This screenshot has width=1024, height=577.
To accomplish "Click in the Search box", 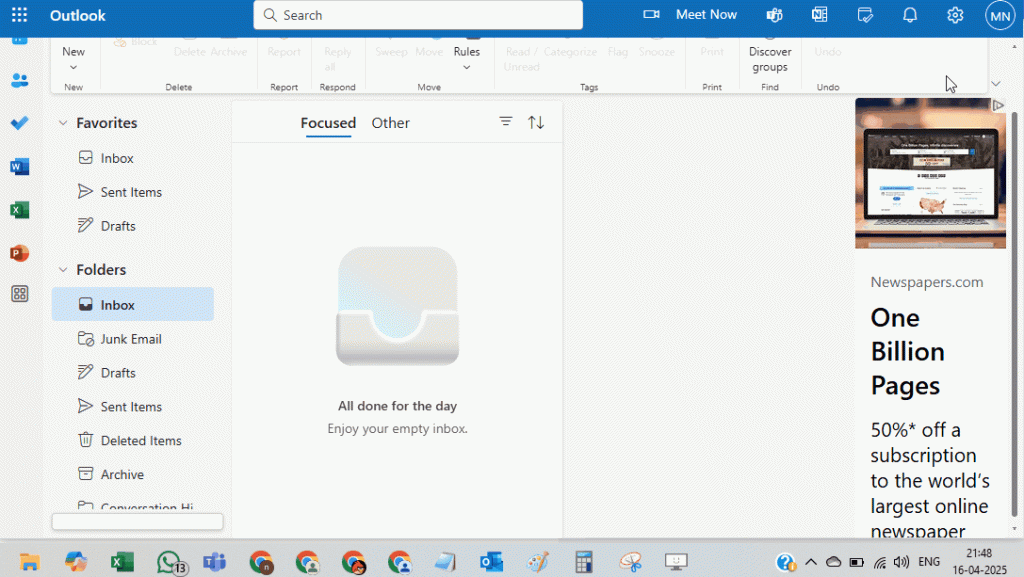I will [x=418, y=15].
